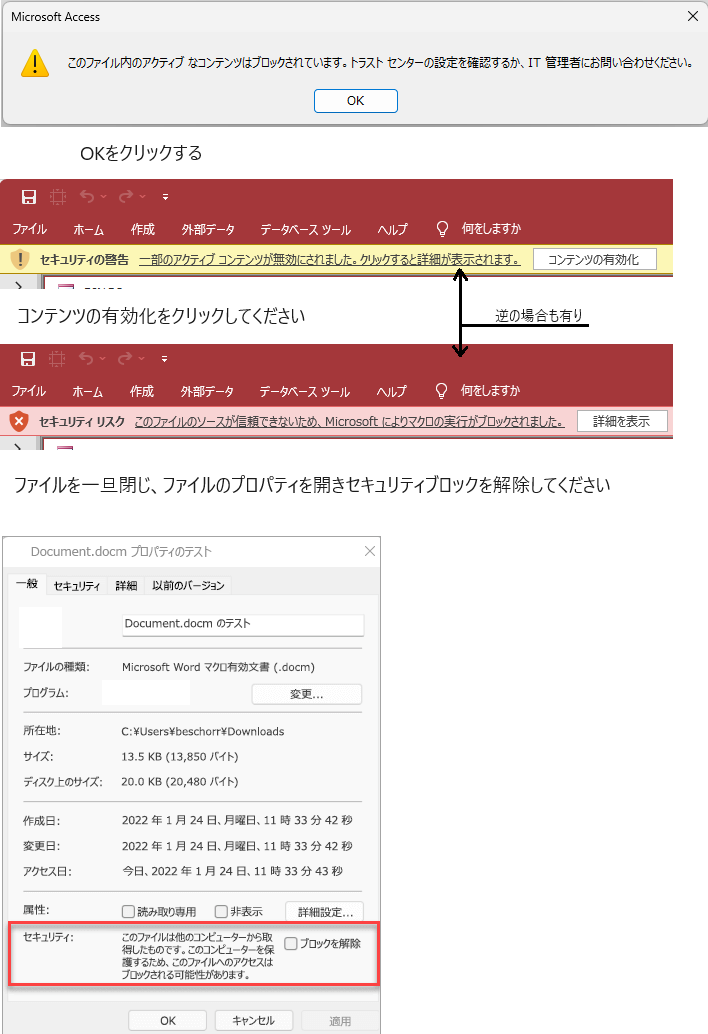The image size is (708, 1034).
Task: Open the Undo dropdown in lower Access toolbar
Action: (102, 359)
